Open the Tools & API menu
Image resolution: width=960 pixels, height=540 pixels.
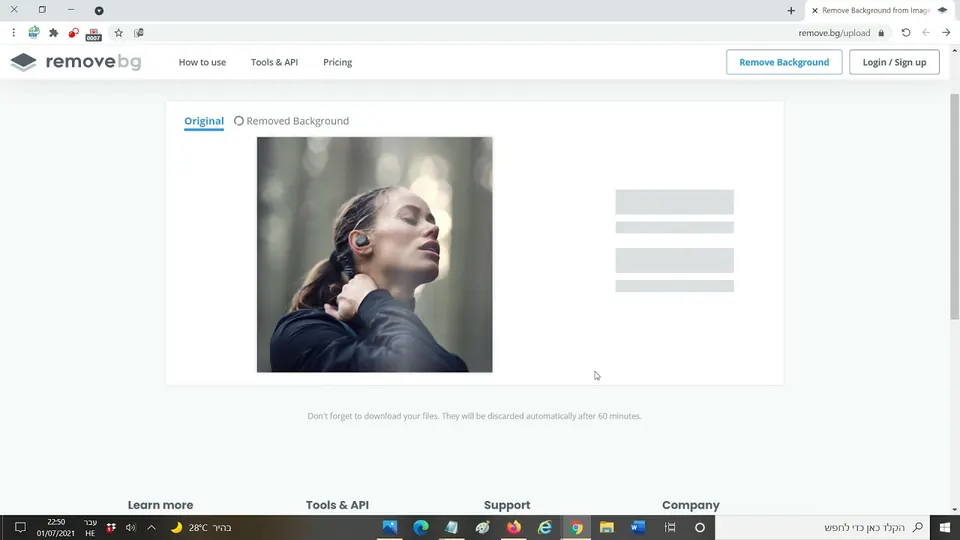pyautogui.click(x=274, y=62)
